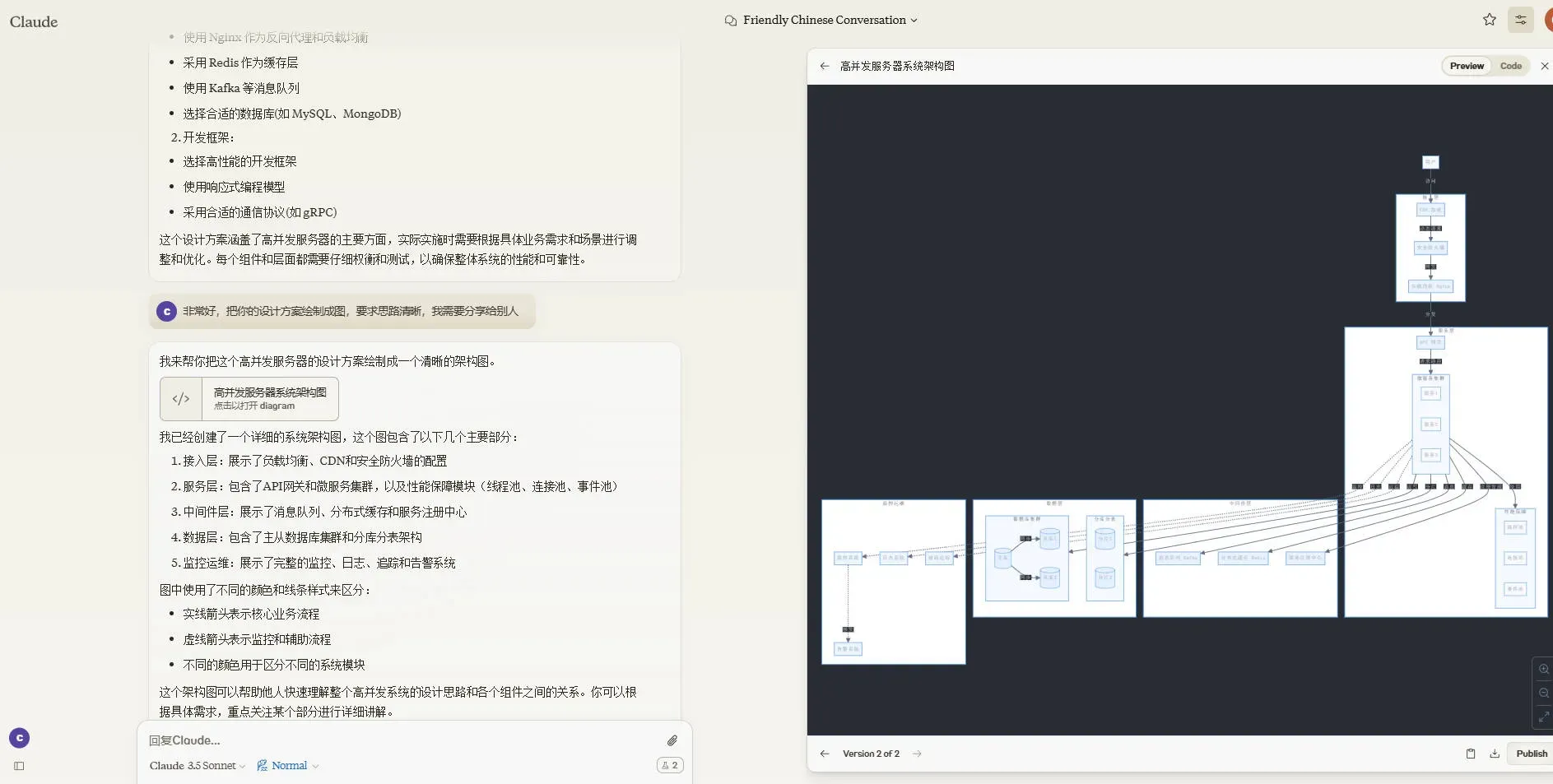Switch artifact view to Code
Image resolution: width=1553 pixels, height=784 pixels.
click(x=1510, y=66)
